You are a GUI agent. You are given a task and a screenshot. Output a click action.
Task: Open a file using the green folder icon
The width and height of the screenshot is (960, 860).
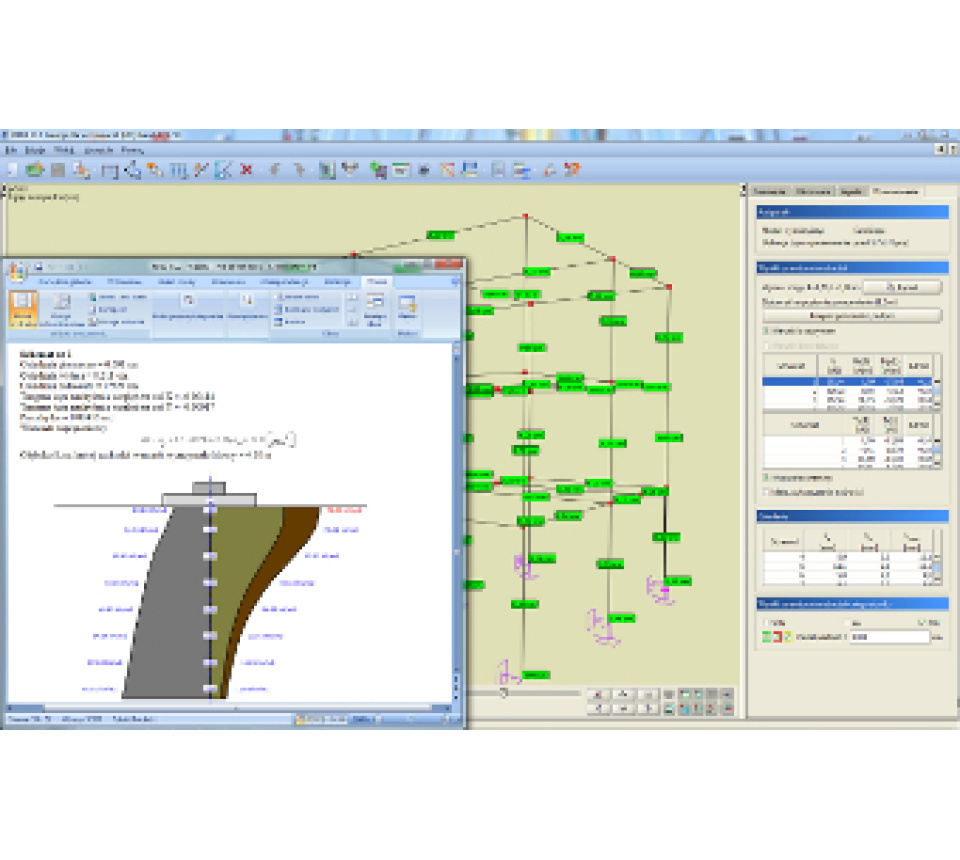[x=36, y=170]
